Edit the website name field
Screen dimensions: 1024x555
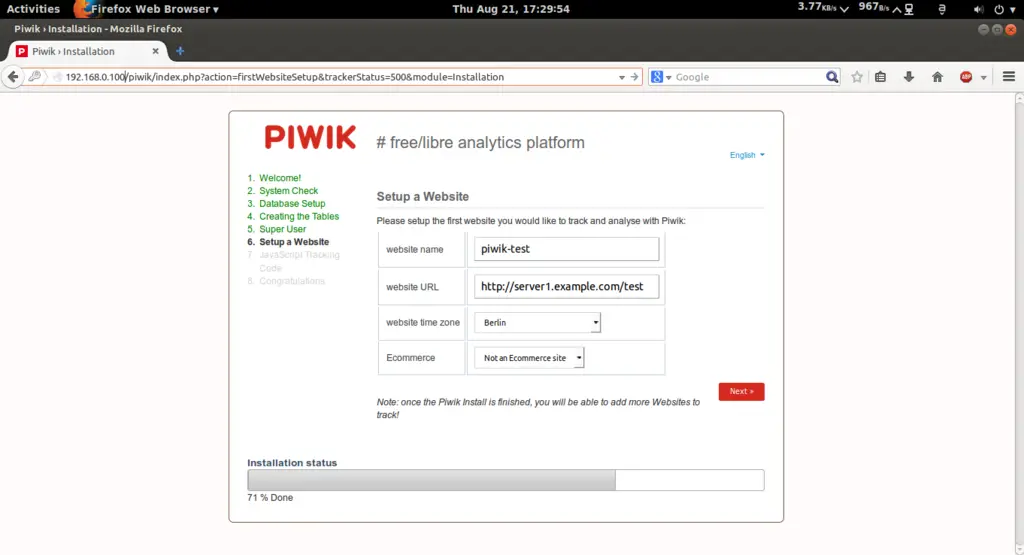pos(566,249)
